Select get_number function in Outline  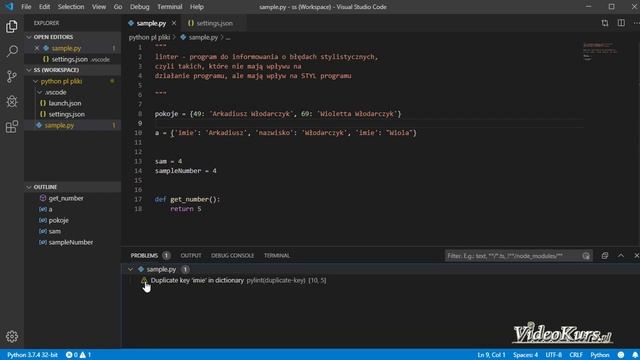coord(66,198)
